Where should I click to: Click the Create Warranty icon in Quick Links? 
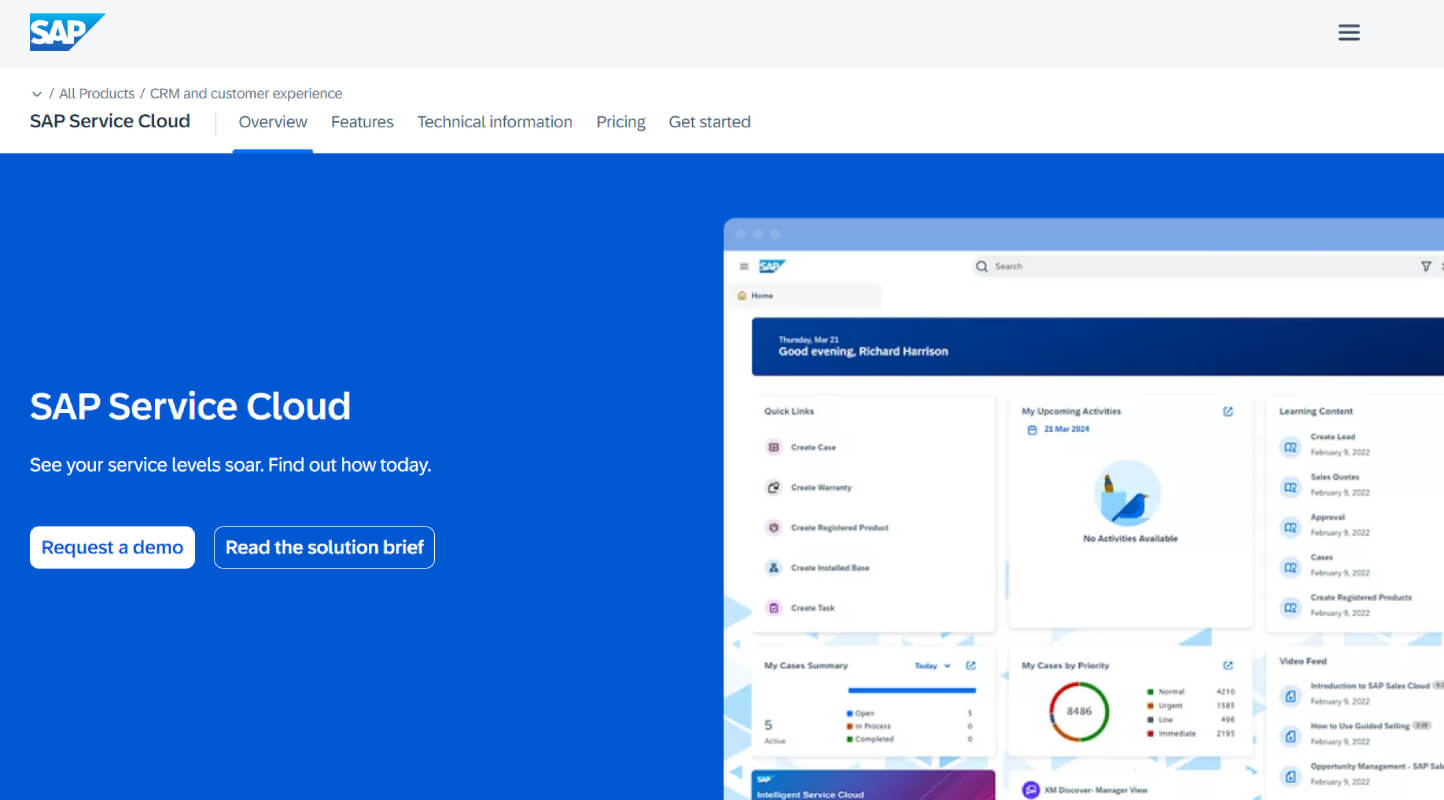pos(773,487)
